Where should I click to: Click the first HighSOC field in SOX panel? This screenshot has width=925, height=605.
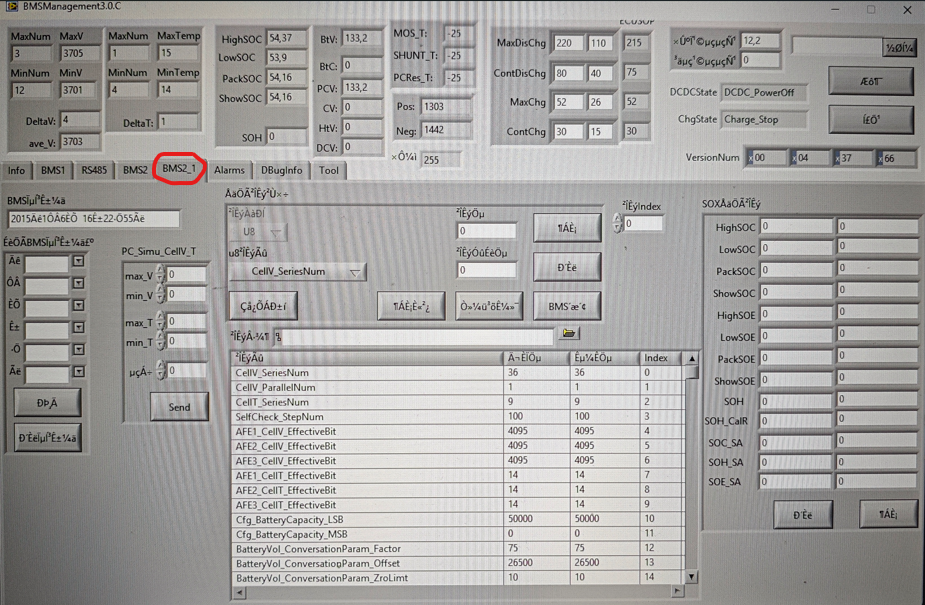pyautogui.click(x=796, y=227)
